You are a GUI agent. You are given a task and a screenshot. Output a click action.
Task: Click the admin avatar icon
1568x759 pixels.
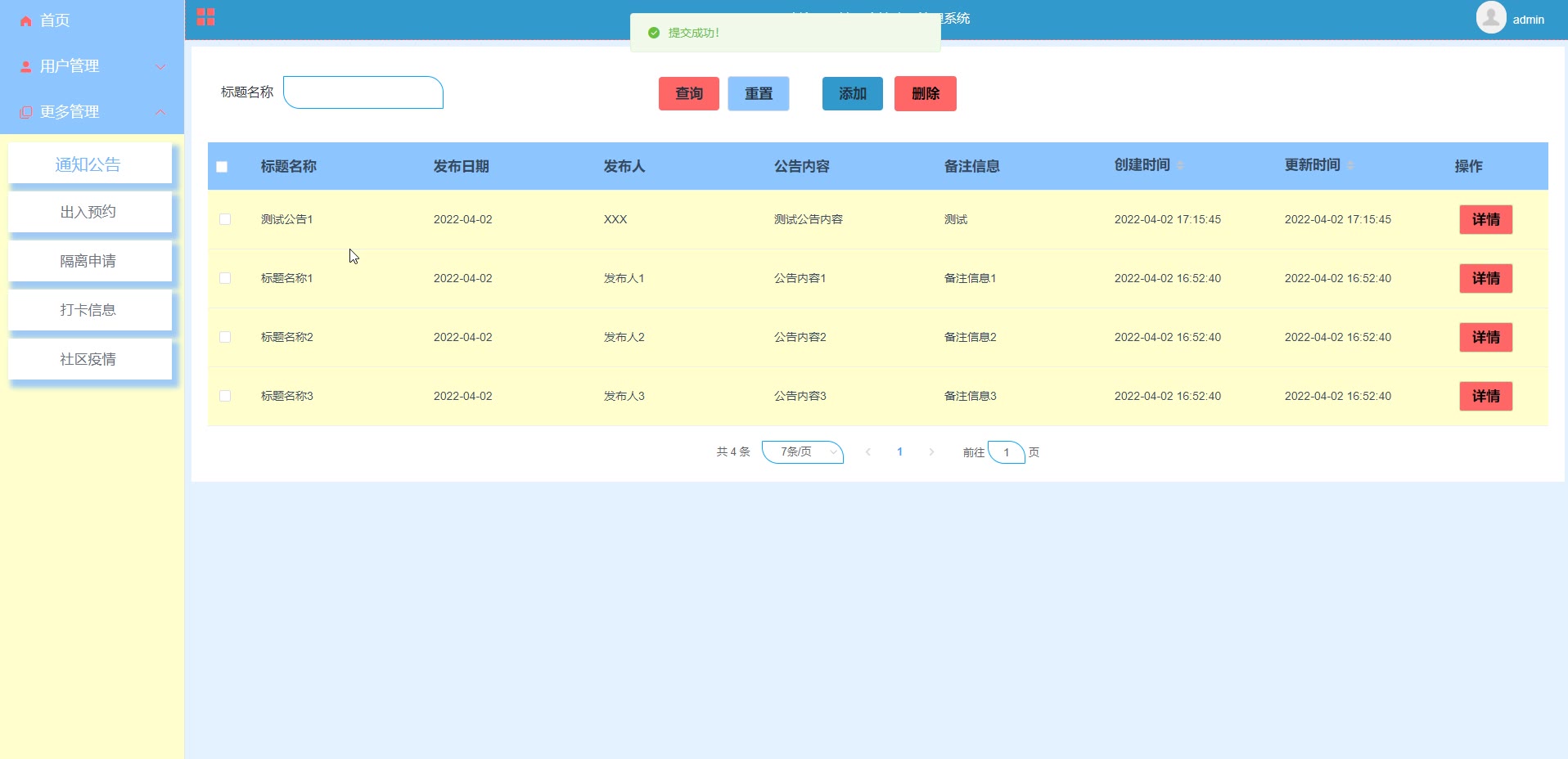pos(1490,17)
